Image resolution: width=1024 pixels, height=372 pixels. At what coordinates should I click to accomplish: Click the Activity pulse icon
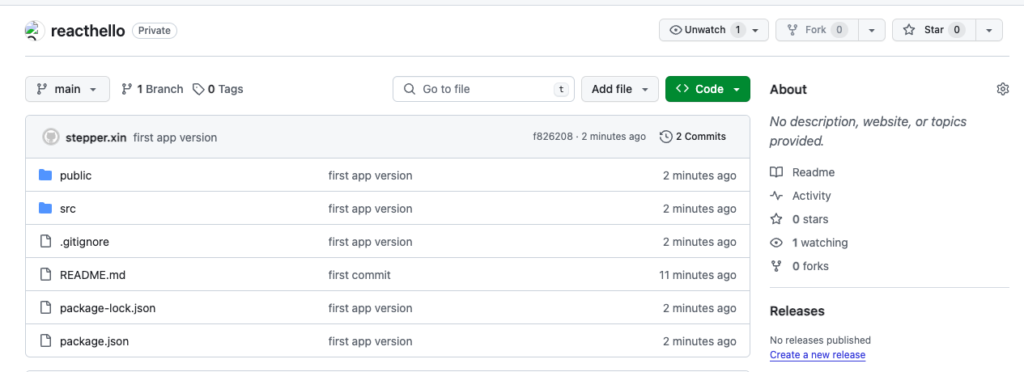click(776, 196)
